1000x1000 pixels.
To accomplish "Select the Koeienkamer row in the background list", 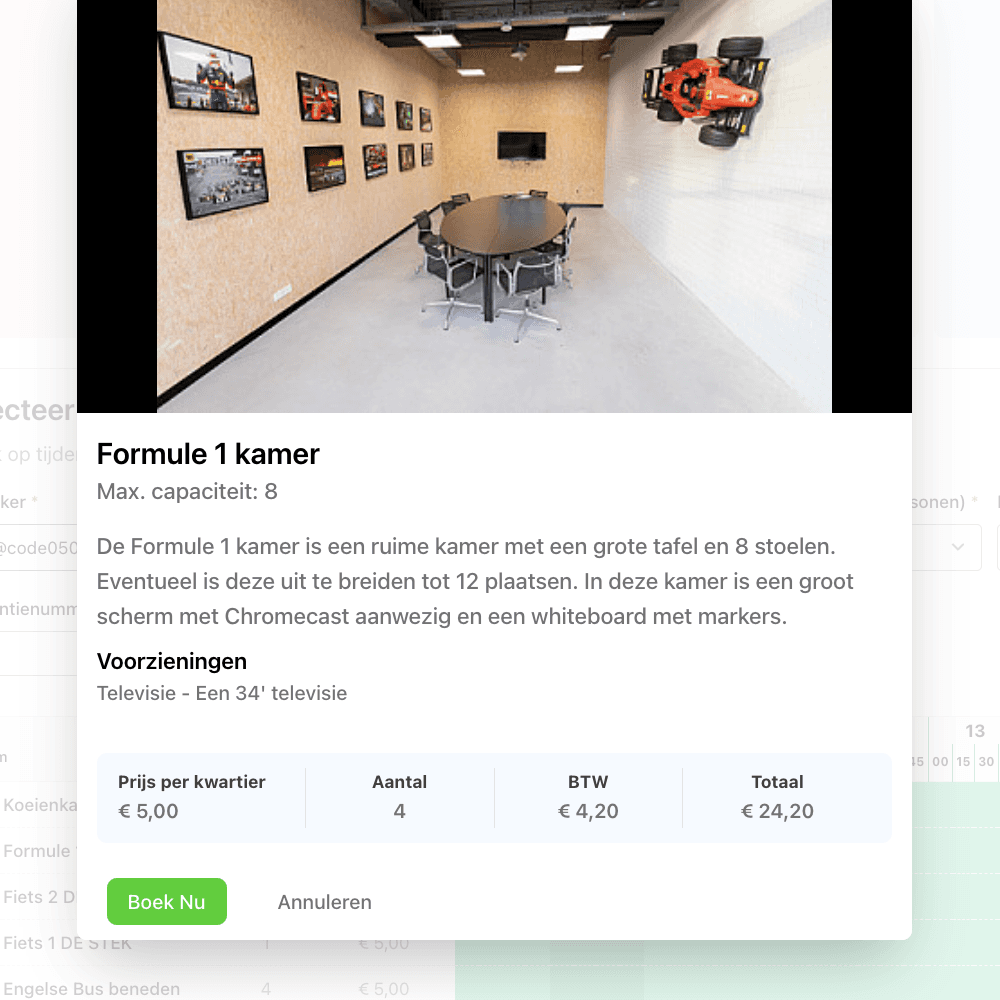I will tap(38, 805).
